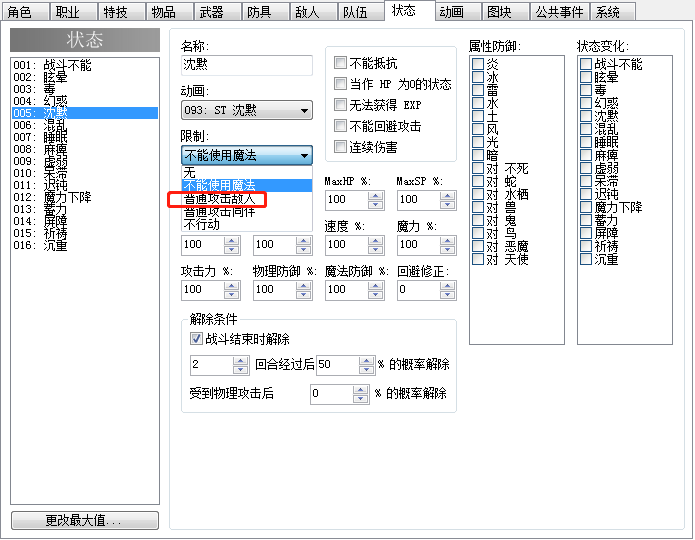Click the MaxSP % stepper arrows
Viewport: 695px width, 540px height.
pos(448,200)
